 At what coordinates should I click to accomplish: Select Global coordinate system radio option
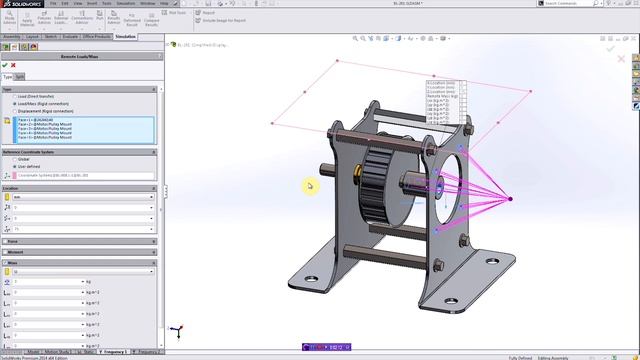15,159
